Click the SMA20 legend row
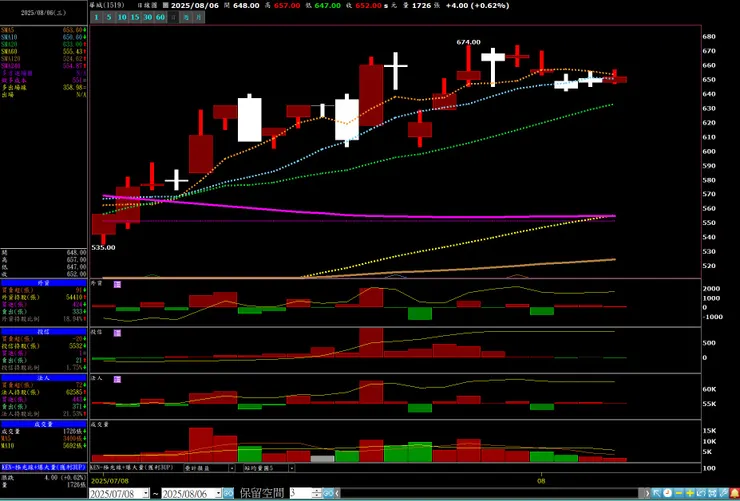Screen dimensions: 740x501 (x=44, y=44)
